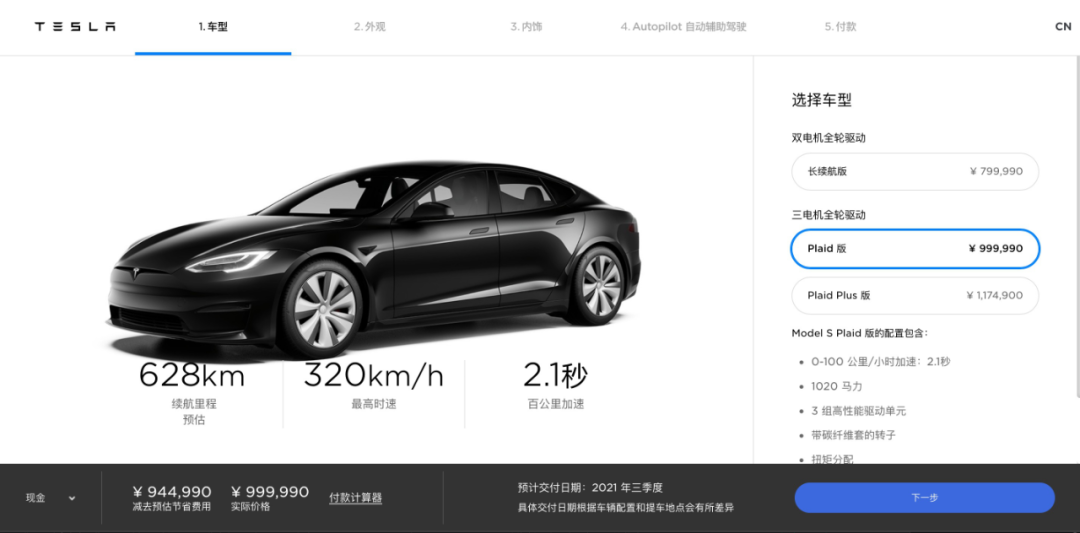Switch to the 3.内饰 tab

pos(526,27)
